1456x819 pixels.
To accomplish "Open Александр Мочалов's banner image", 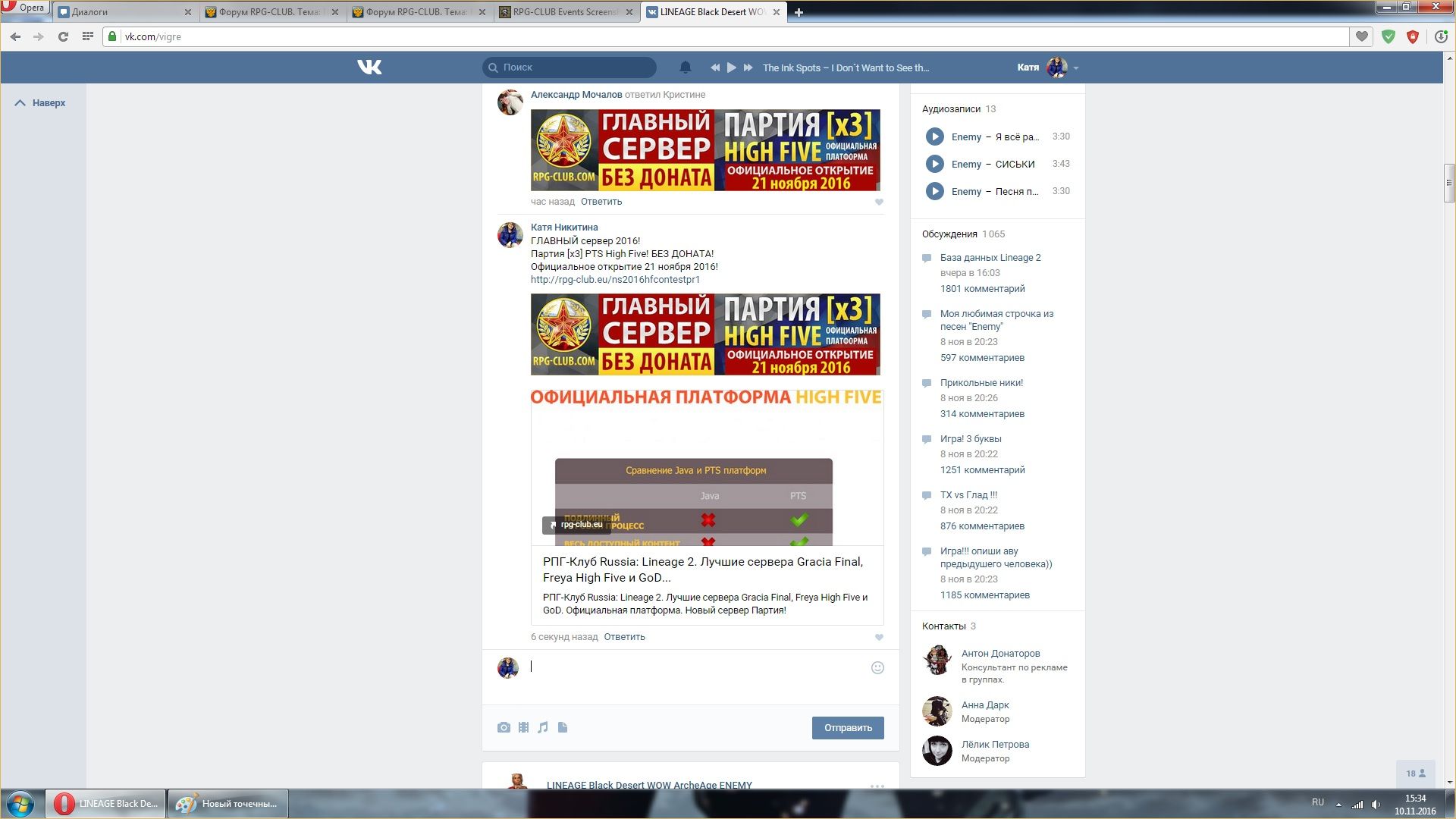I will 705,150.
